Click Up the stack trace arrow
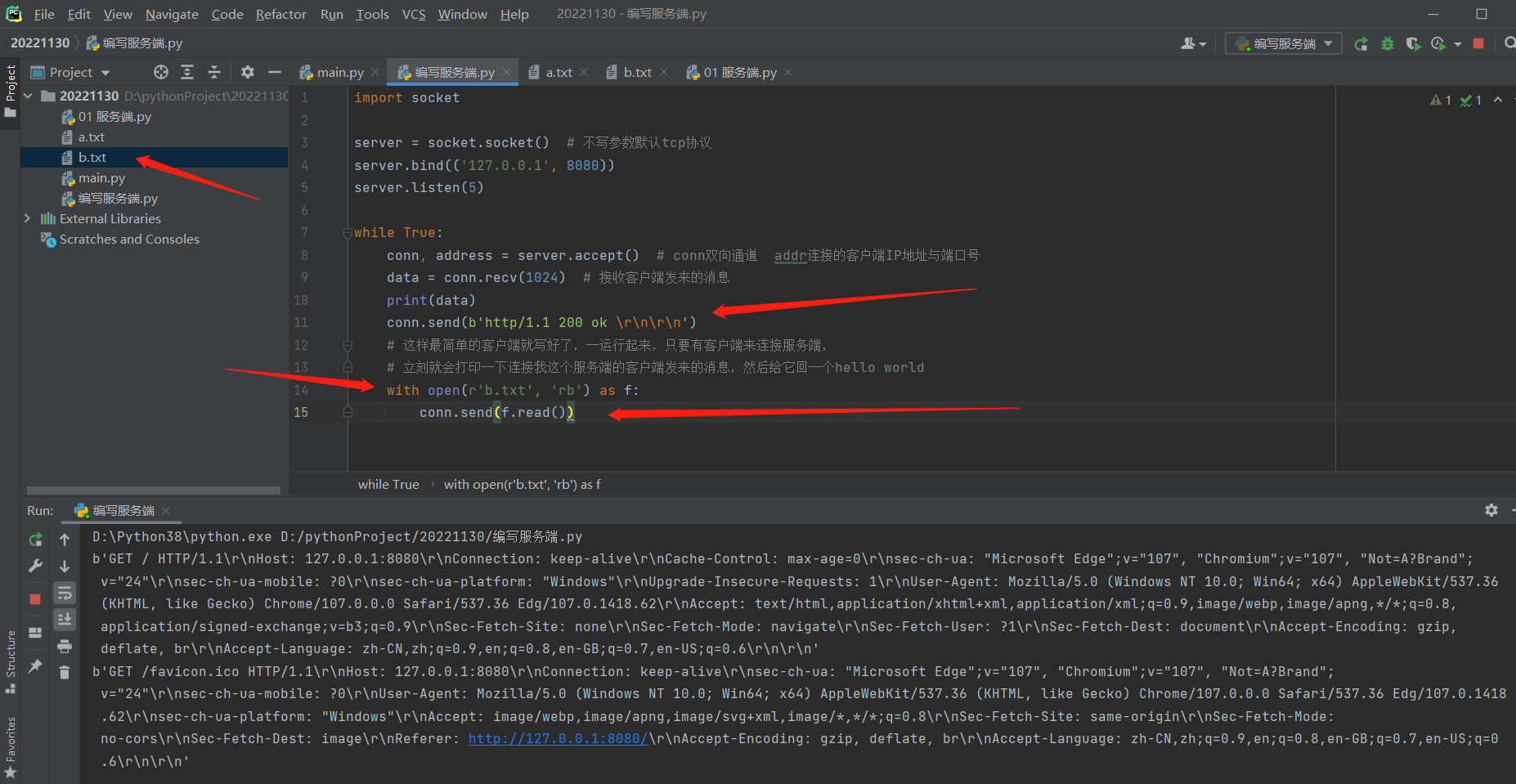 (65, 540)
